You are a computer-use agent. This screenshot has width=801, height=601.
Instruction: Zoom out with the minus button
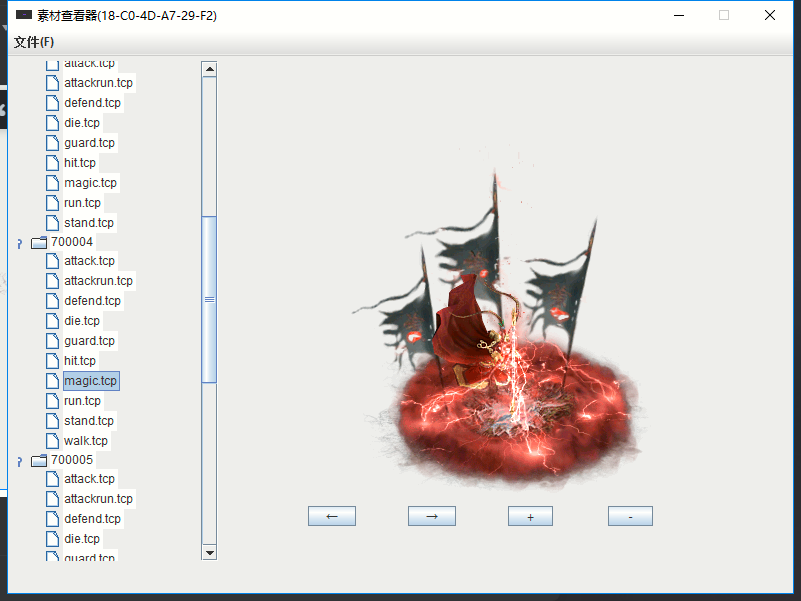(630, 516)
